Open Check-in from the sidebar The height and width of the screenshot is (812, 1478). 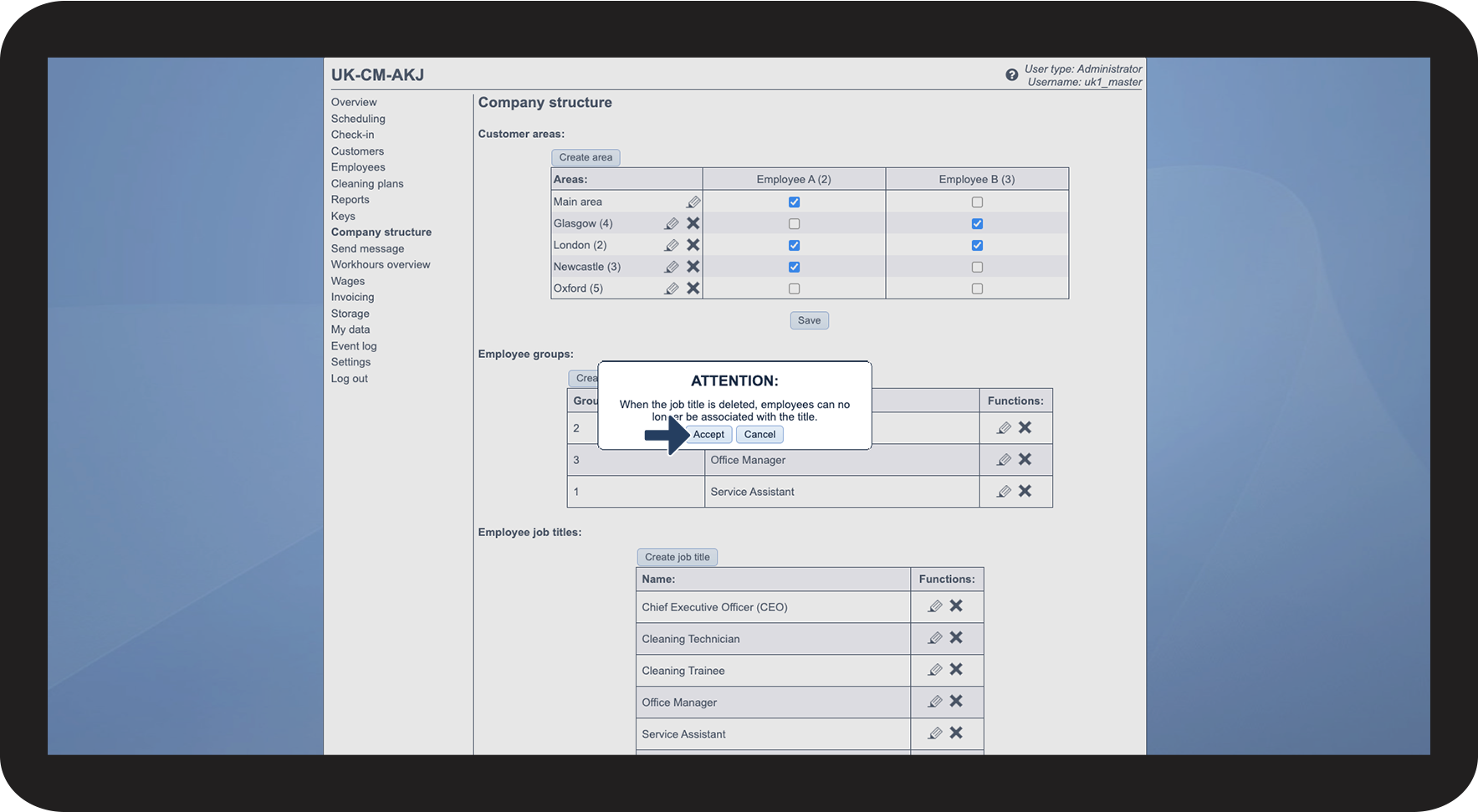(353, 135)
